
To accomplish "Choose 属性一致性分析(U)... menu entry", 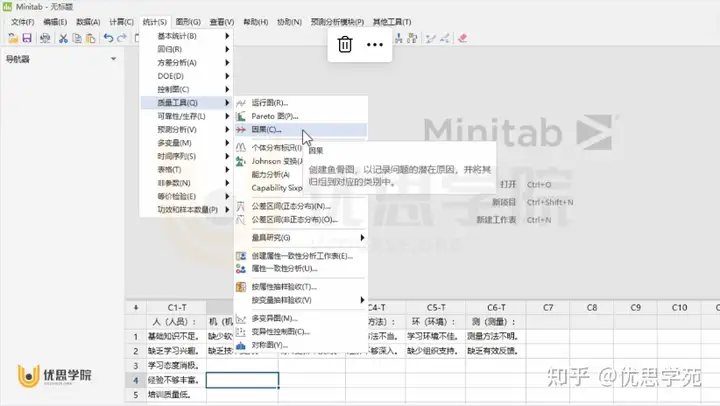I will coord(301,269).
